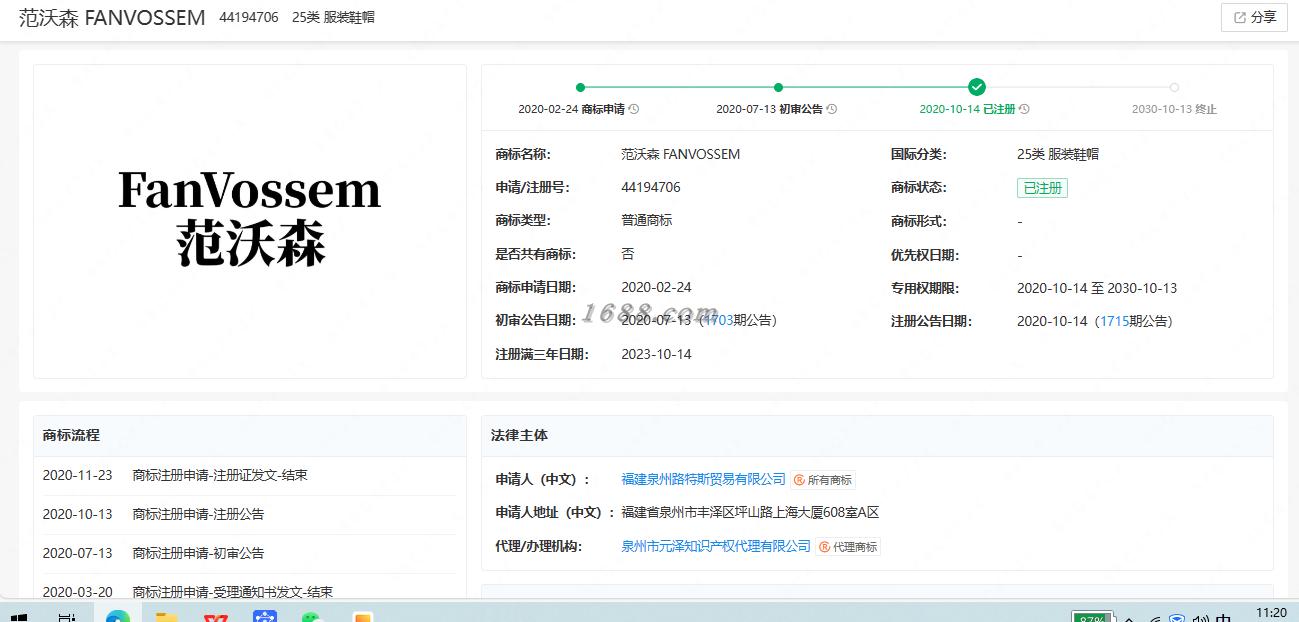
Task: Click the registration number 44194706 in header
Action: (x=249, y=17)
